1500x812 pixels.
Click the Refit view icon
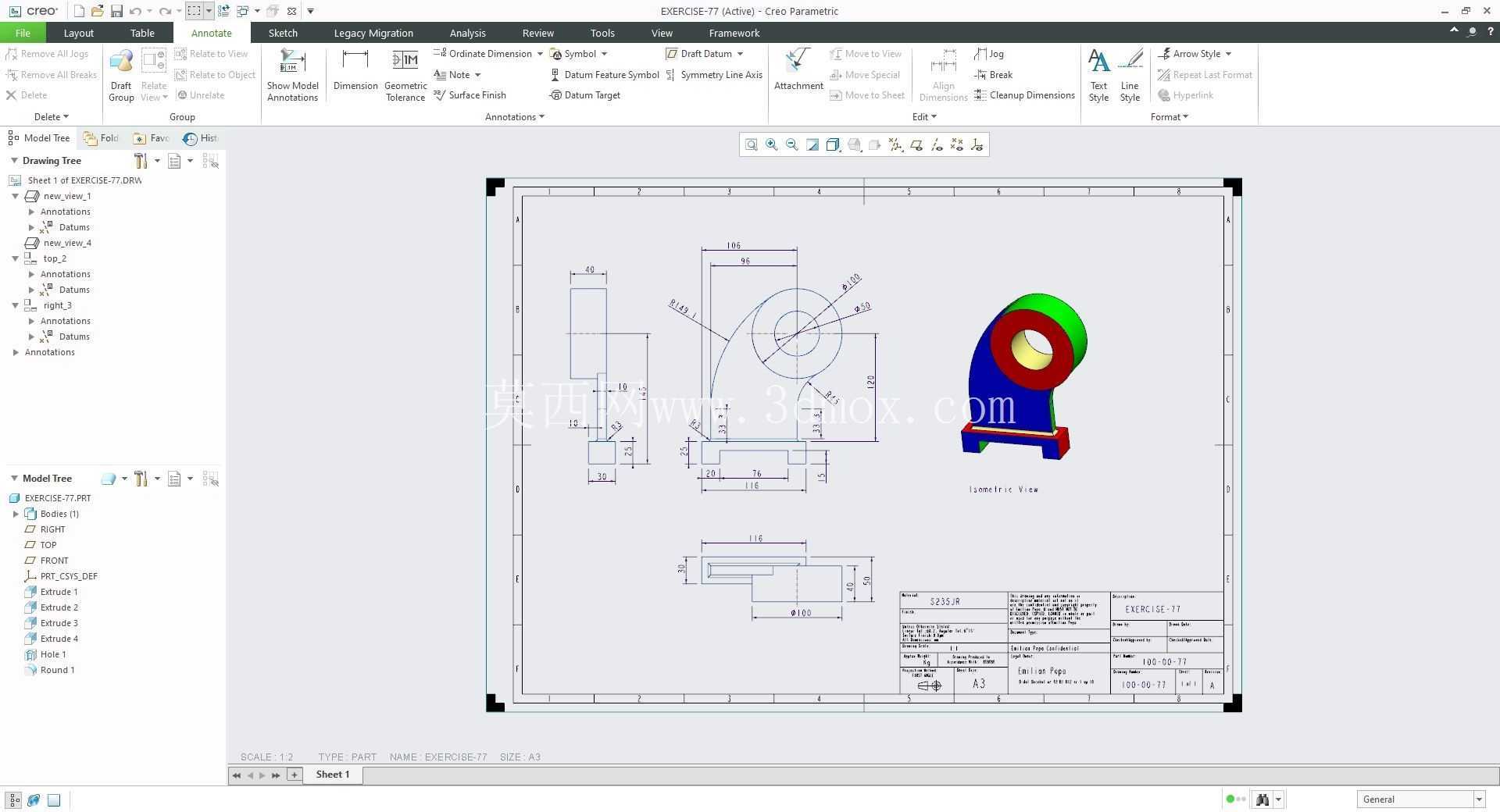coord(752,144)
